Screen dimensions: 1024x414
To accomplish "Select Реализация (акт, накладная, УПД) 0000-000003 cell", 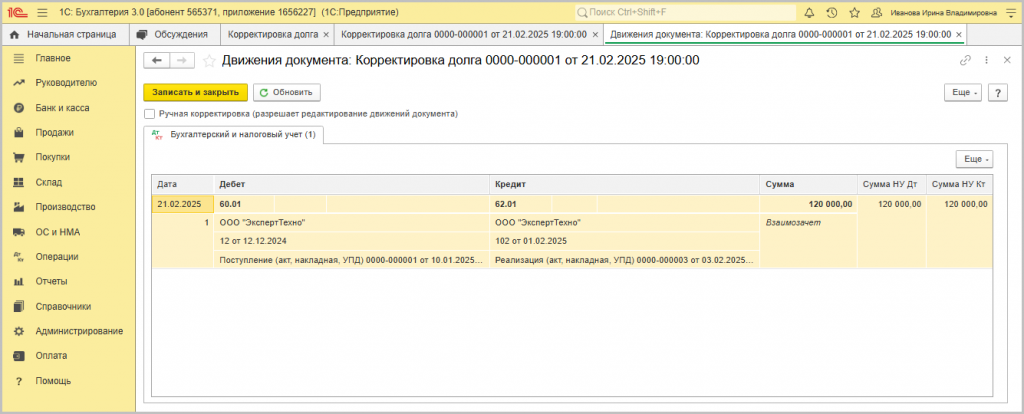I will [624, 260].
